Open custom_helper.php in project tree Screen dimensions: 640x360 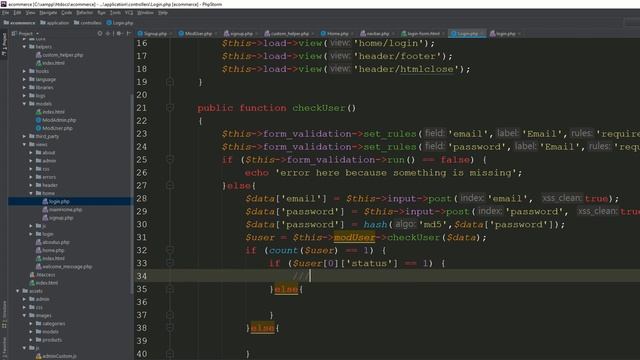(x=62, y=55)
